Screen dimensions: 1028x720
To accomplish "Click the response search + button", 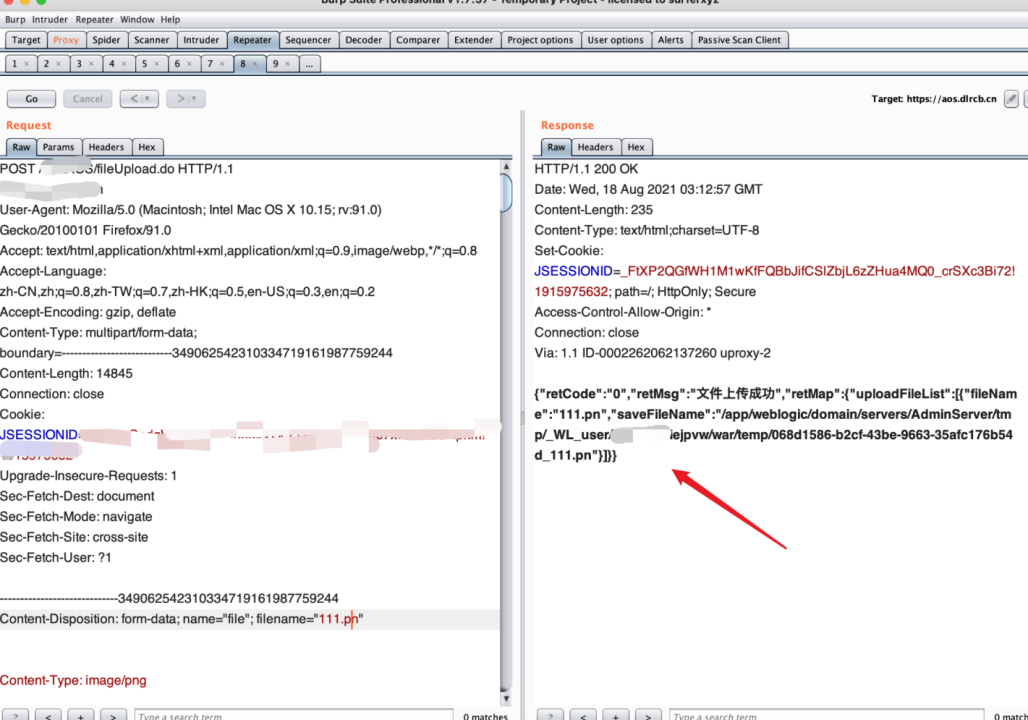I will pos(616,716).
